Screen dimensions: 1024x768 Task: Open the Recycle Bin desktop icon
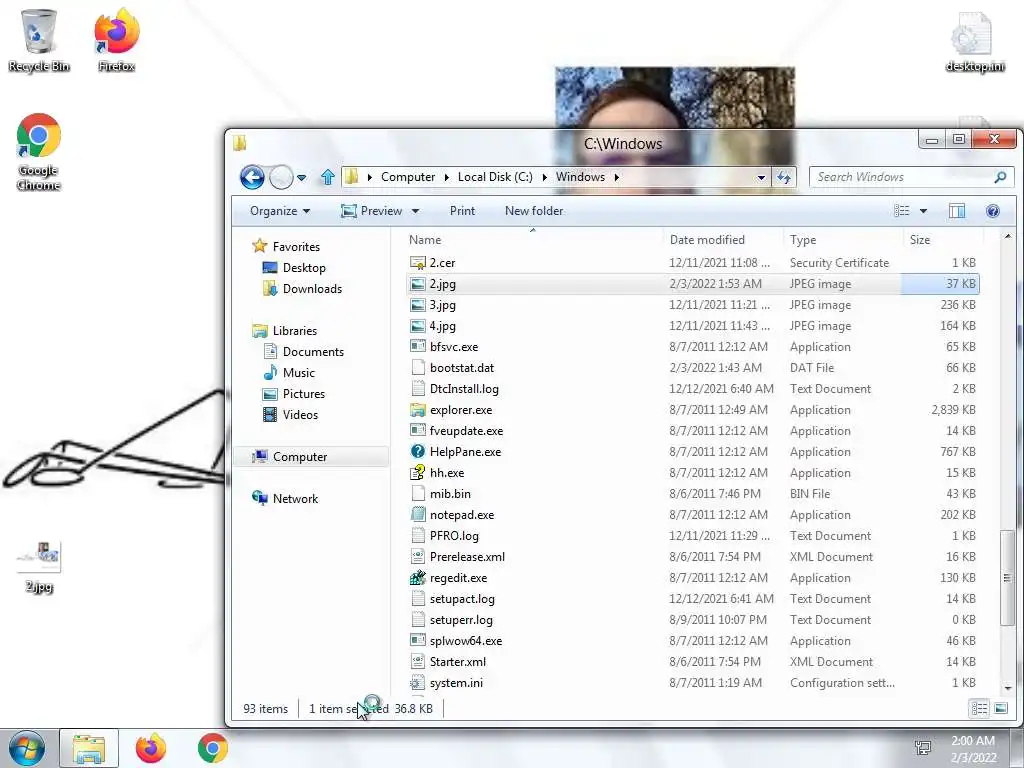pyautogui.click(x=39, y=40)
